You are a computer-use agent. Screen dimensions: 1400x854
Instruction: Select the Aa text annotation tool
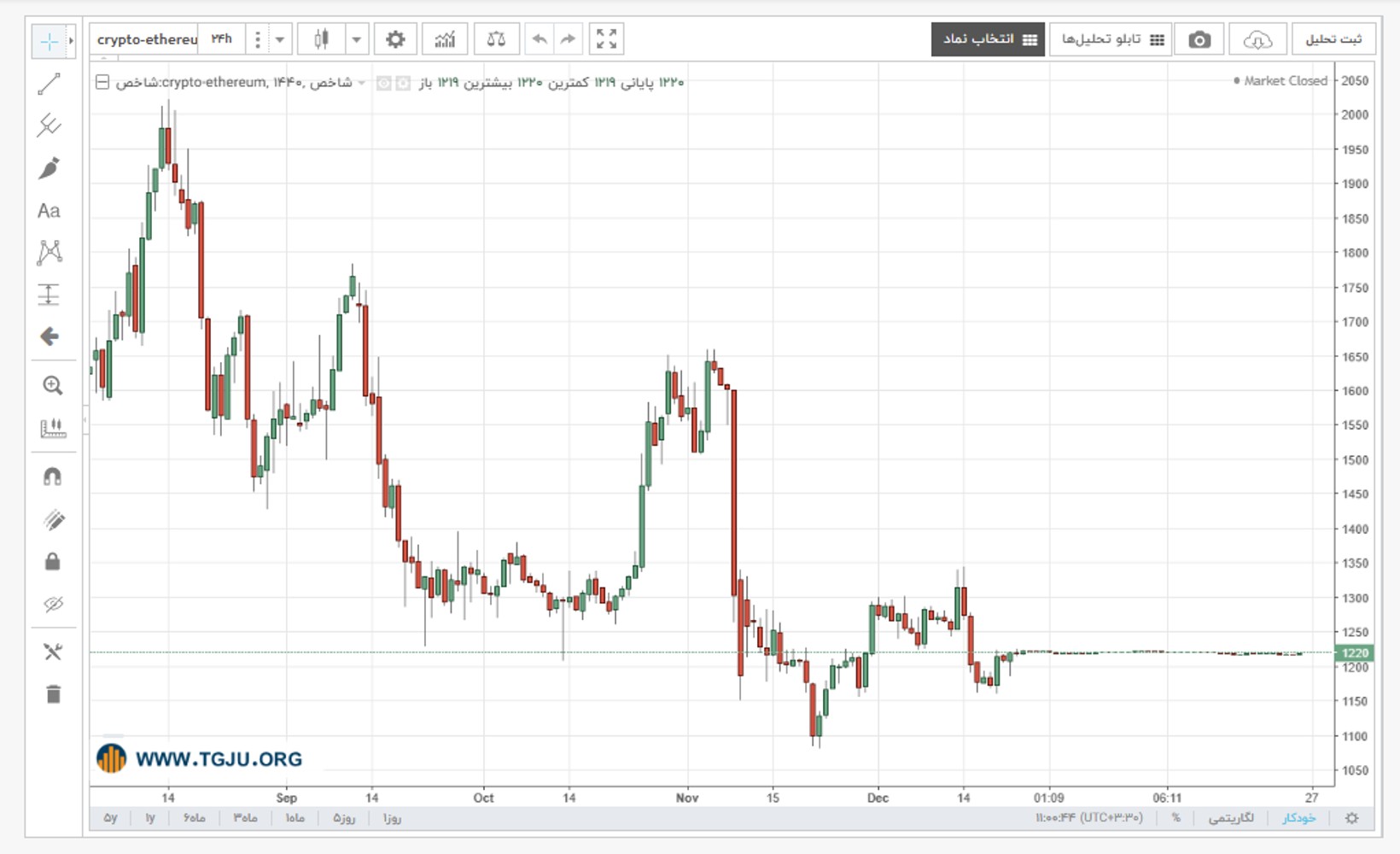pyautogui.click(x=49, y=211)
